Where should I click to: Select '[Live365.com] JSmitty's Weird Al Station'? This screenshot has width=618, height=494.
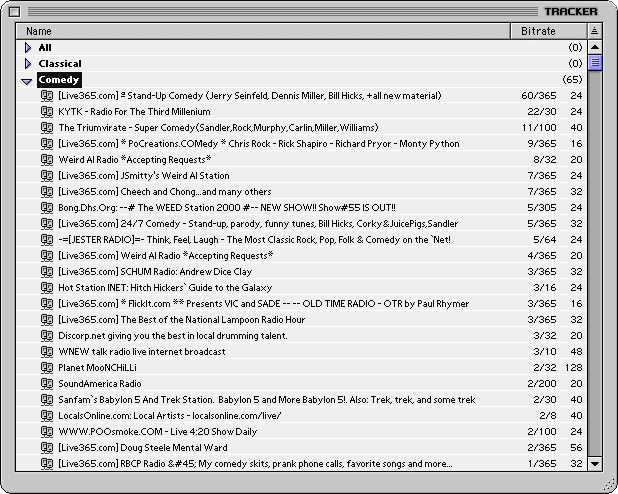coord(144,175)
